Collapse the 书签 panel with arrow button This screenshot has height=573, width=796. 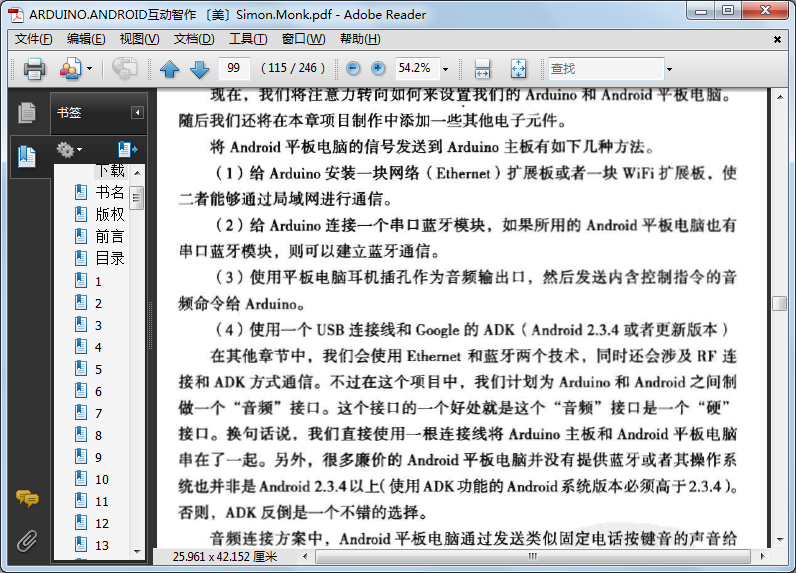click(x=137, y=112)
